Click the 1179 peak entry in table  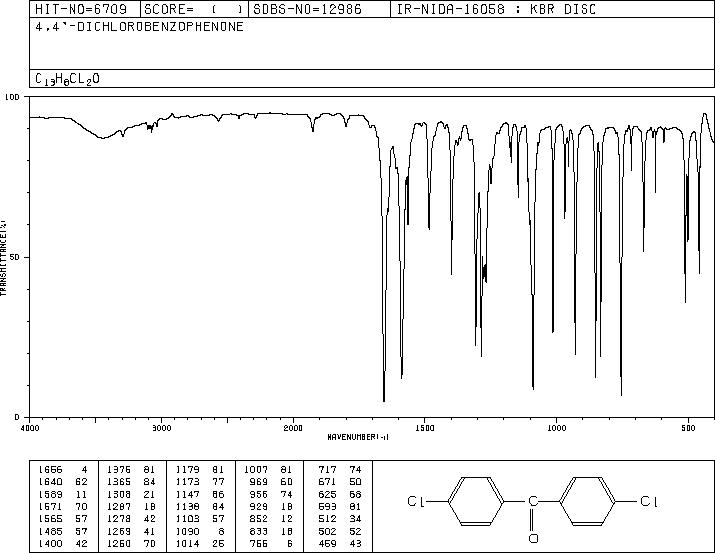201,470
